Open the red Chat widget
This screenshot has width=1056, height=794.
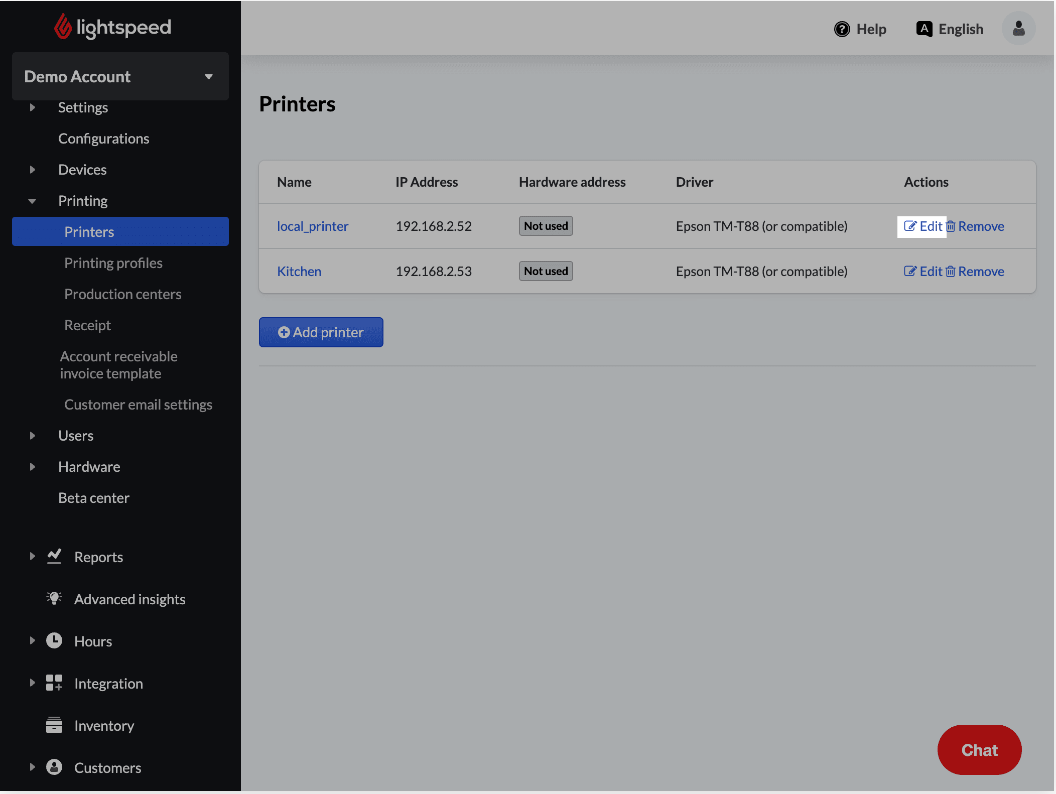tap(979, 750)
